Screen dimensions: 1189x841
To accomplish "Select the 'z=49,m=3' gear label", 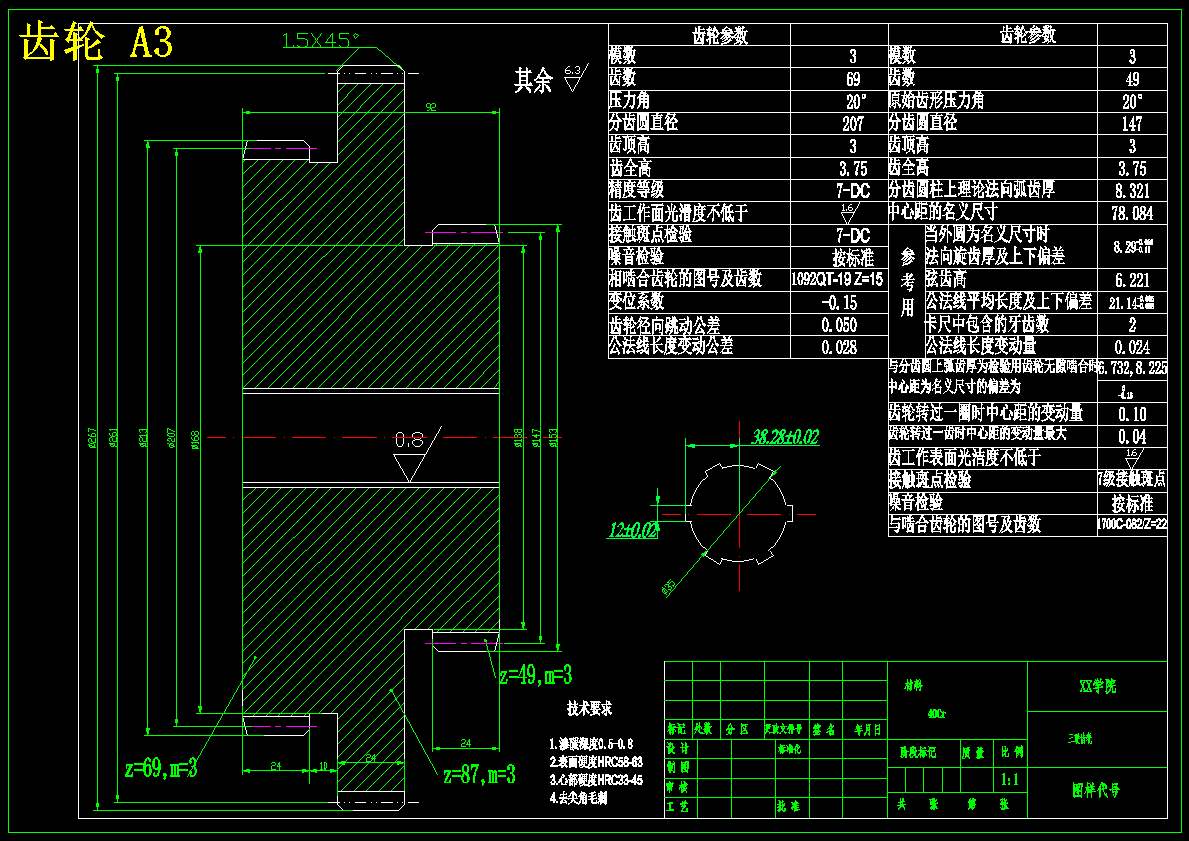I will tap(535, 675).
